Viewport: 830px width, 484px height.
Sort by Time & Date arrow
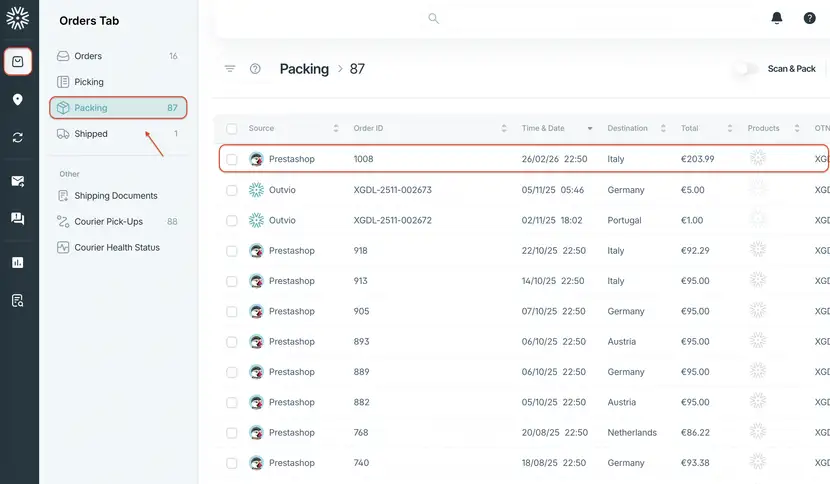point(590,129)
